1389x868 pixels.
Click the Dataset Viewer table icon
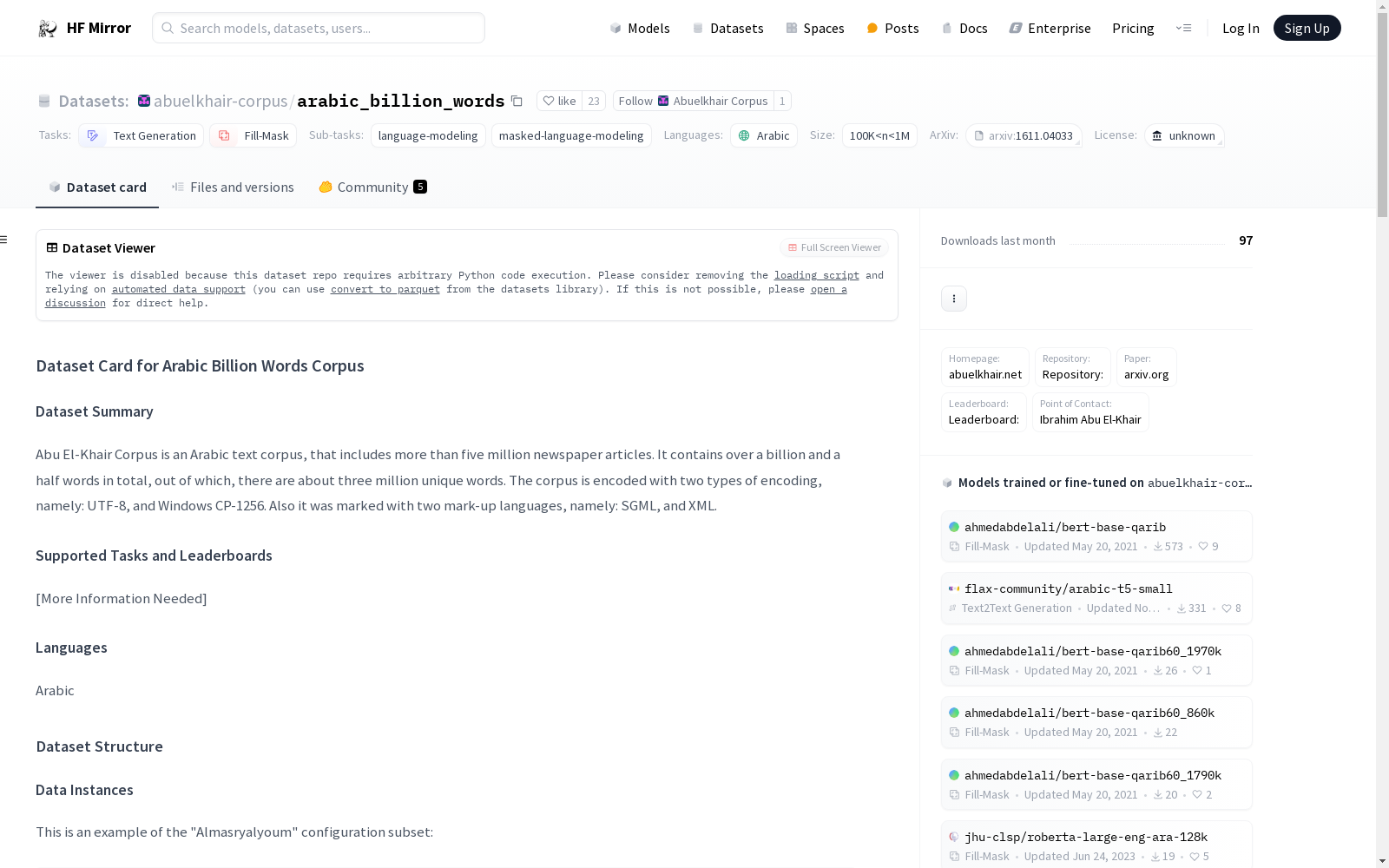click(x=52, y=247)
